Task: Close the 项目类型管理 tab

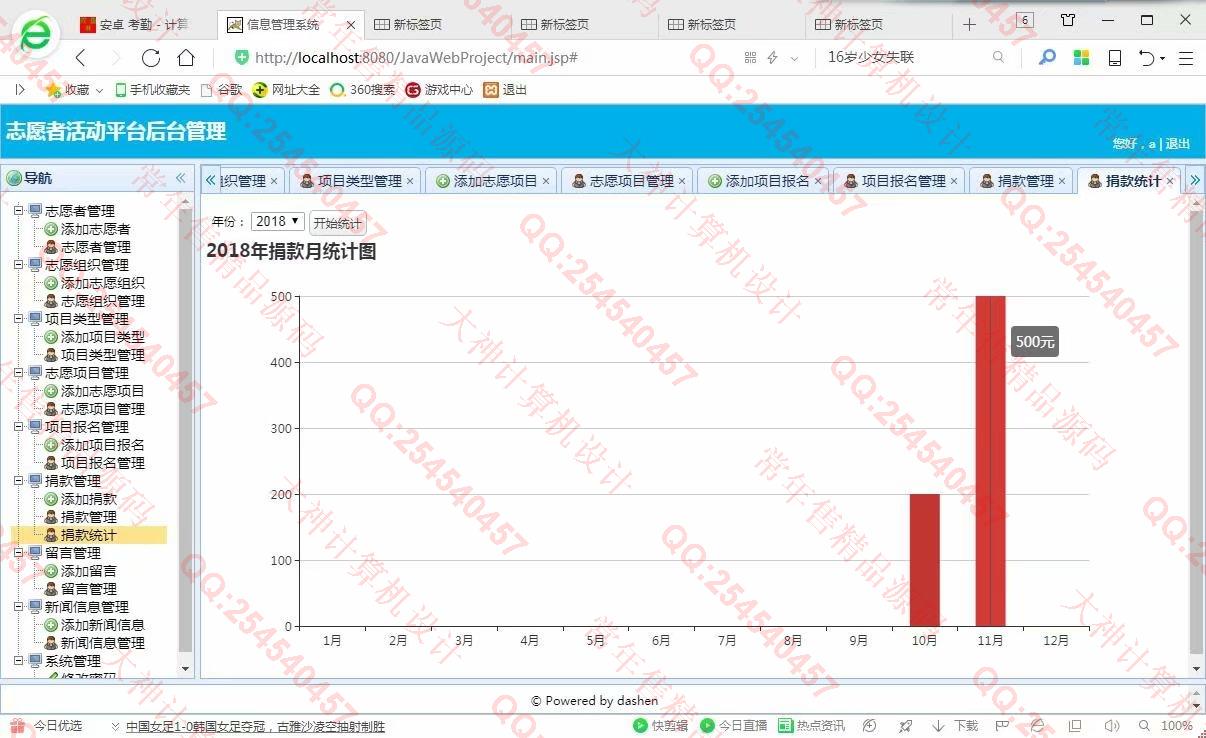Action: coord(410,181)
